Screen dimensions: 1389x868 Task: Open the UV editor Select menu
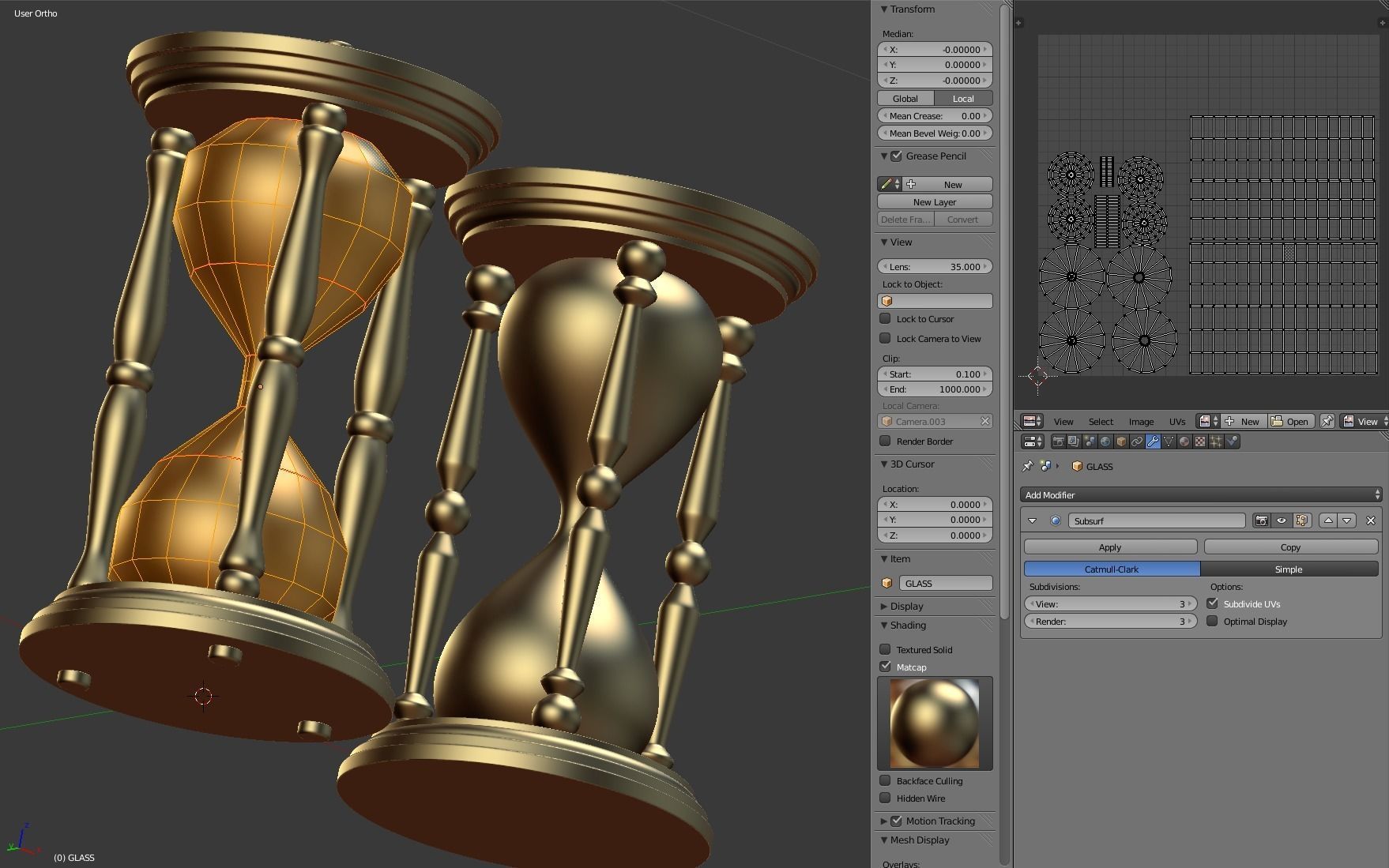1101,421
